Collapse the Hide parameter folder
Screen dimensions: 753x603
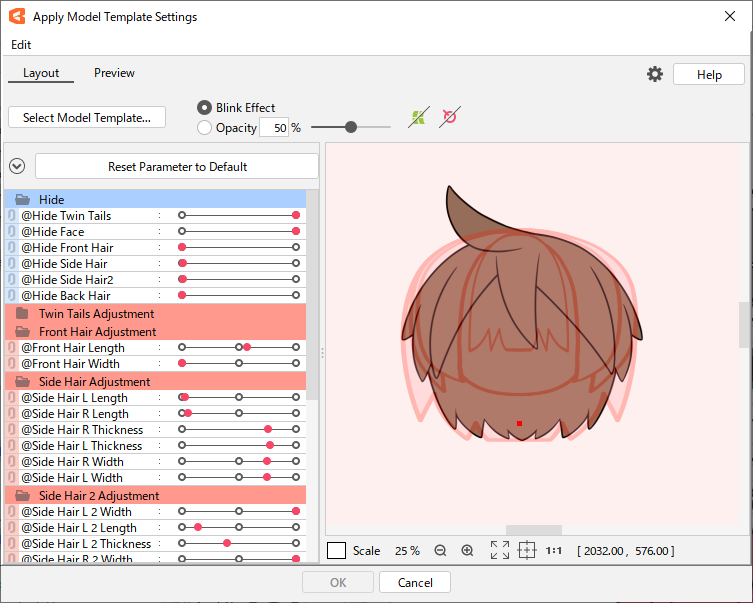[22, 200]
